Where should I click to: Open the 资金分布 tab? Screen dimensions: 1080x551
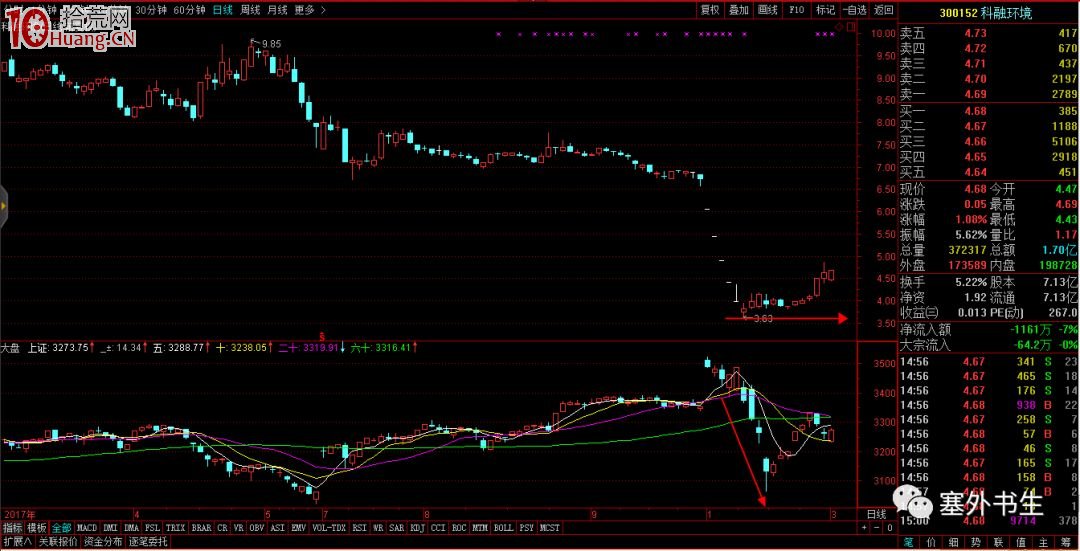(104, 541)
